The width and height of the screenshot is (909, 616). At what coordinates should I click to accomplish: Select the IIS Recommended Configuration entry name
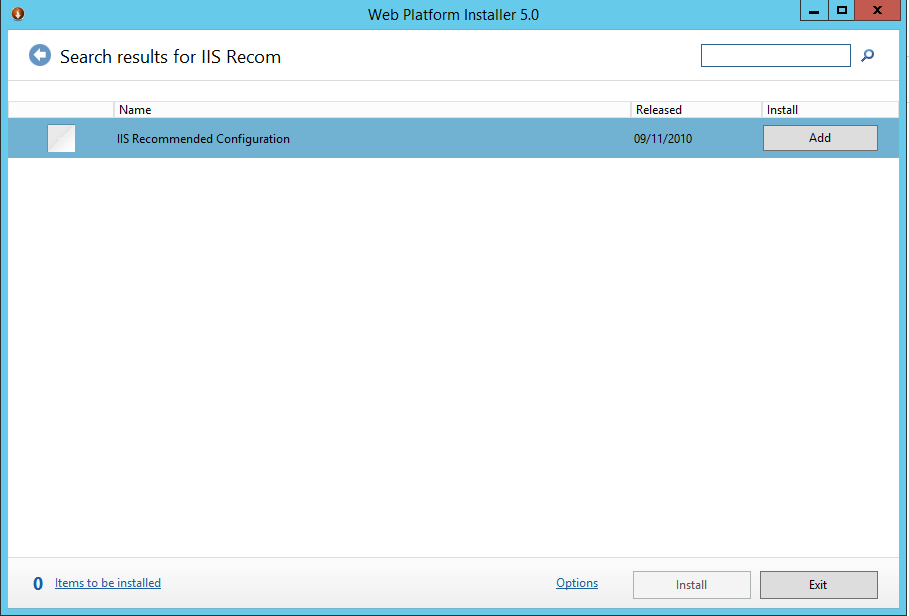click(203, 139)
